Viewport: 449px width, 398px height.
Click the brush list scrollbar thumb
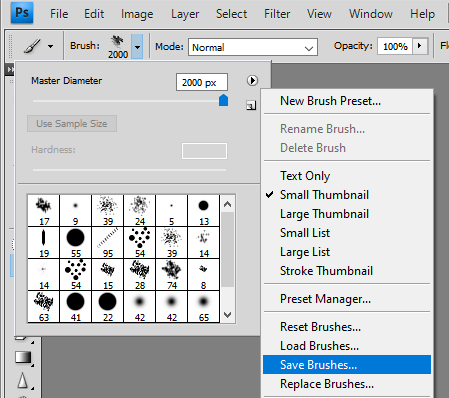click(228, 249)
